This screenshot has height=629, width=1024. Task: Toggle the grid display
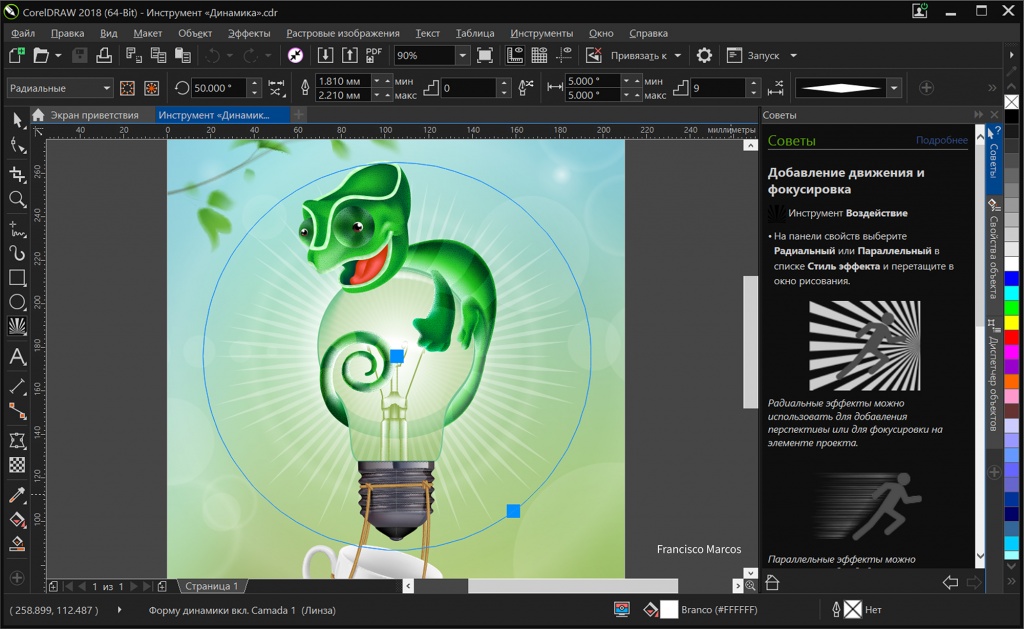click(539, 56)
